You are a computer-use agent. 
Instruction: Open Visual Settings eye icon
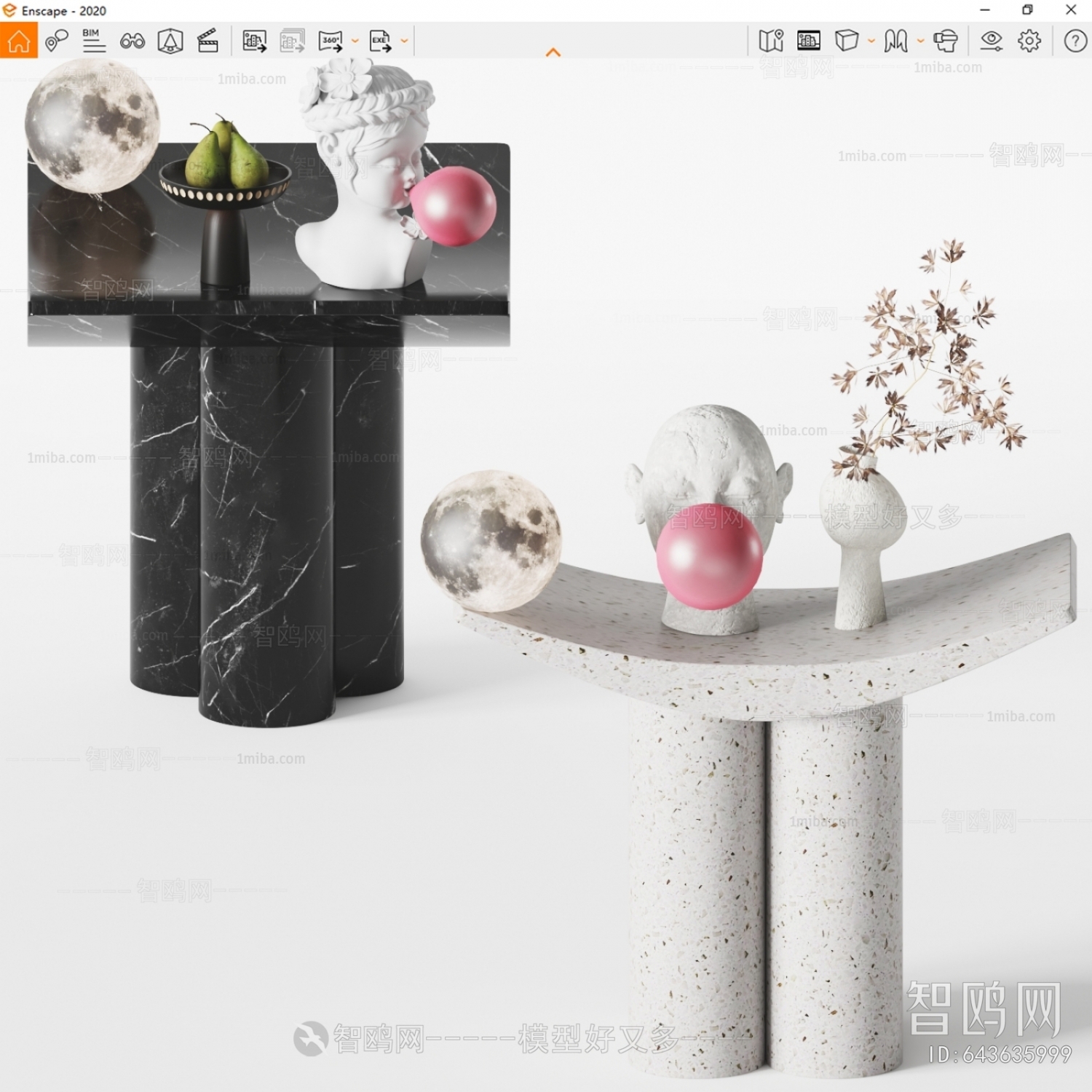pos(992,41)
